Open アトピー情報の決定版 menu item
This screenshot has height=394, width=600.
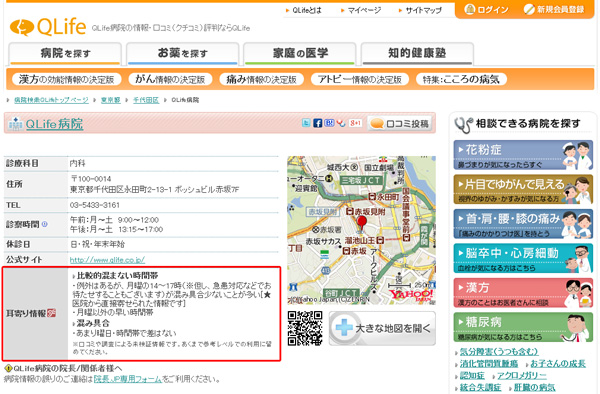point(360,79)
